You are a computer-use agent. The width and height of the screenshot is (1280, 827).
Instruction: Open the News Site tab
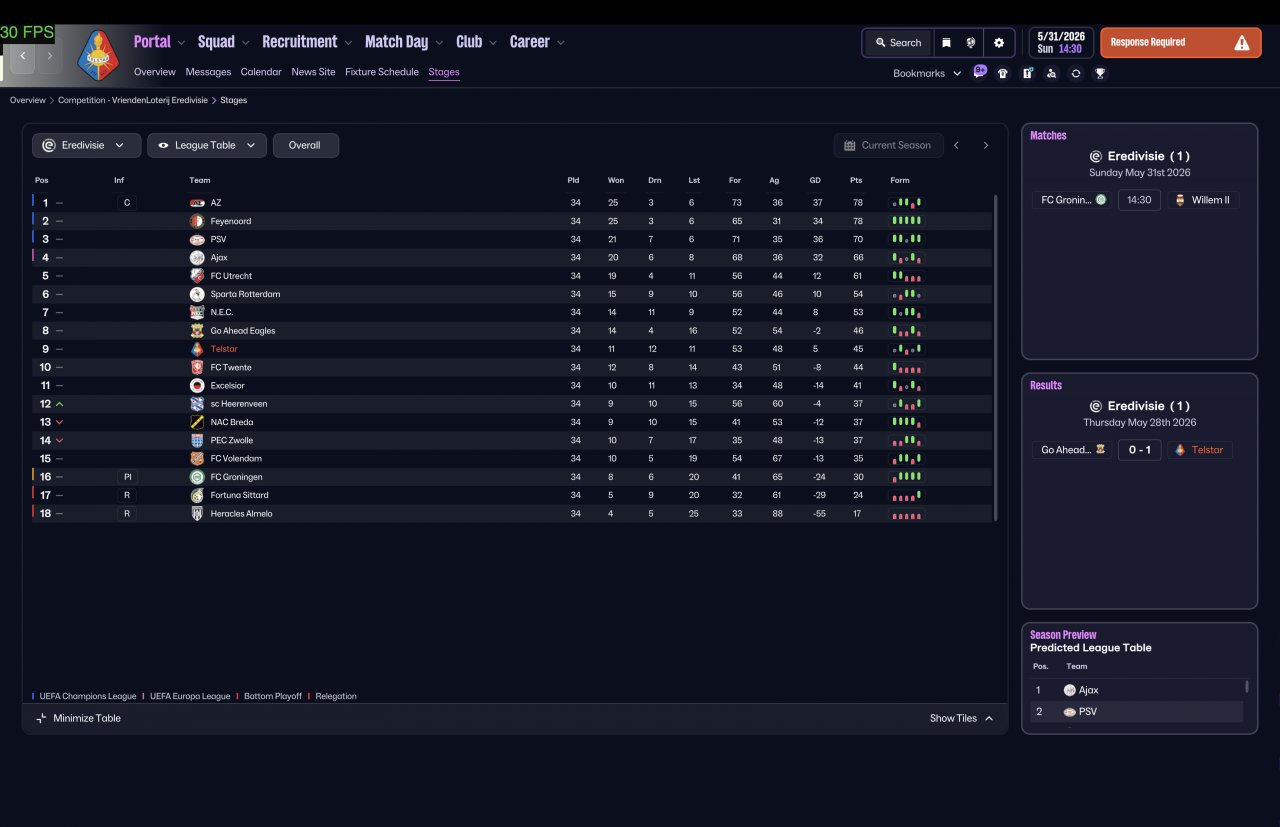[313, 72]
